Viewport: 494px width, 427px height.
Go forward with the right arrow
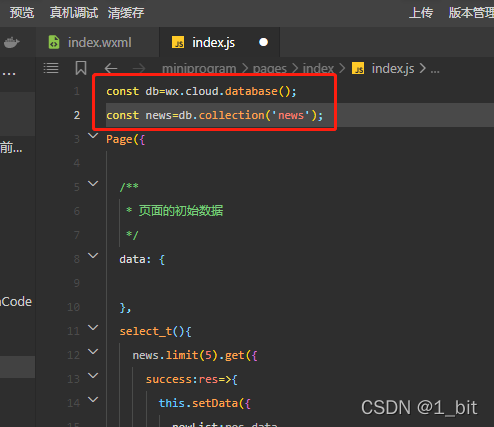139,68
